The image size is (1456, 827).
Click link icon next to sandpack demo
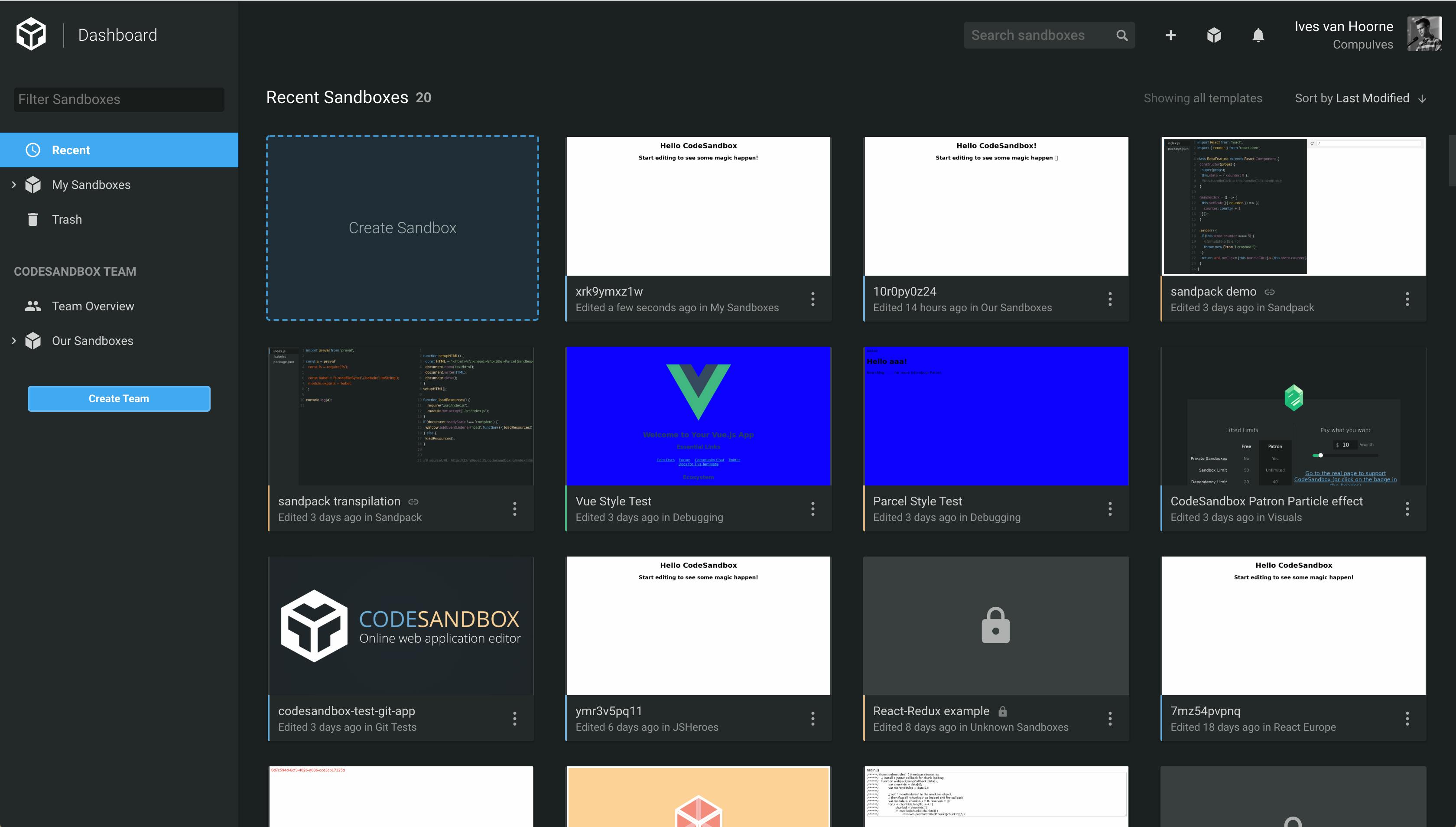pyautogui.click(x=1270, y=292)
